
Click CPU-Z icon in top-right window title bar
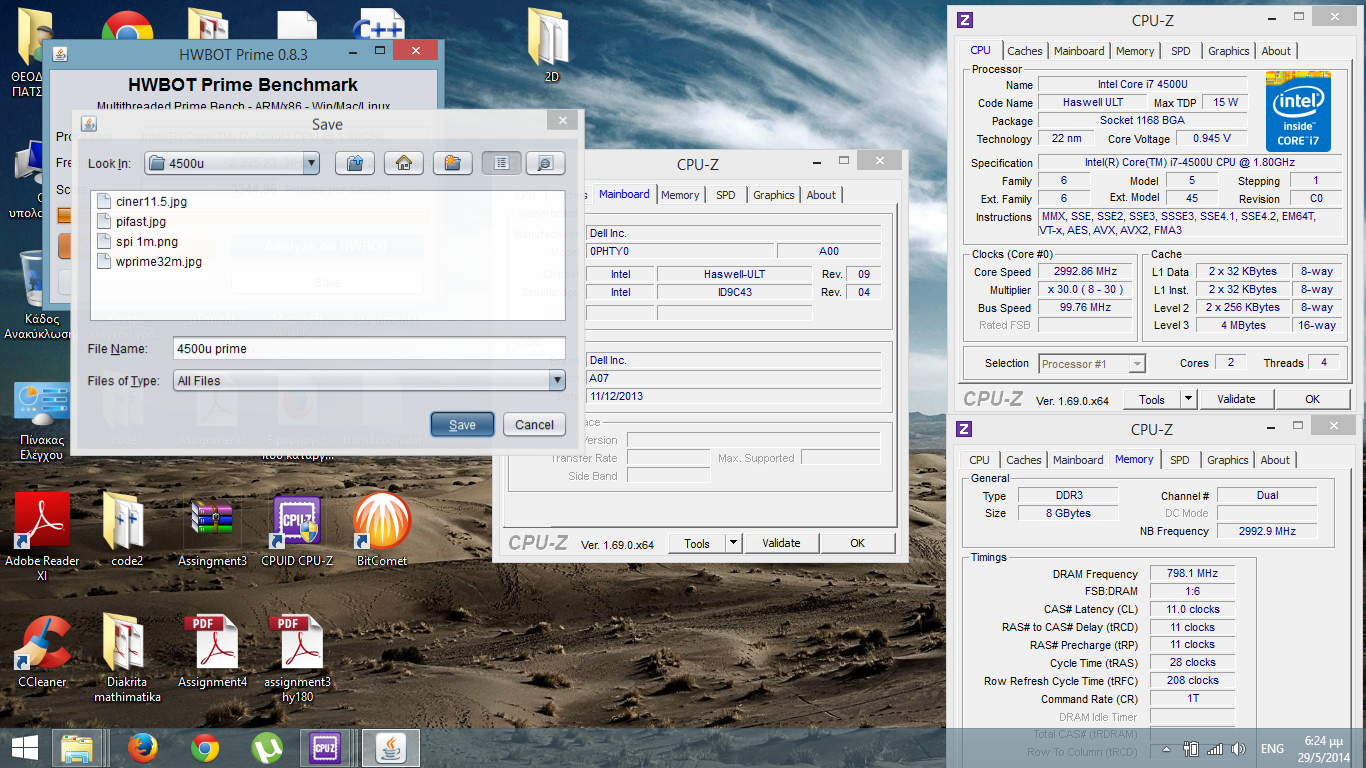965,20
